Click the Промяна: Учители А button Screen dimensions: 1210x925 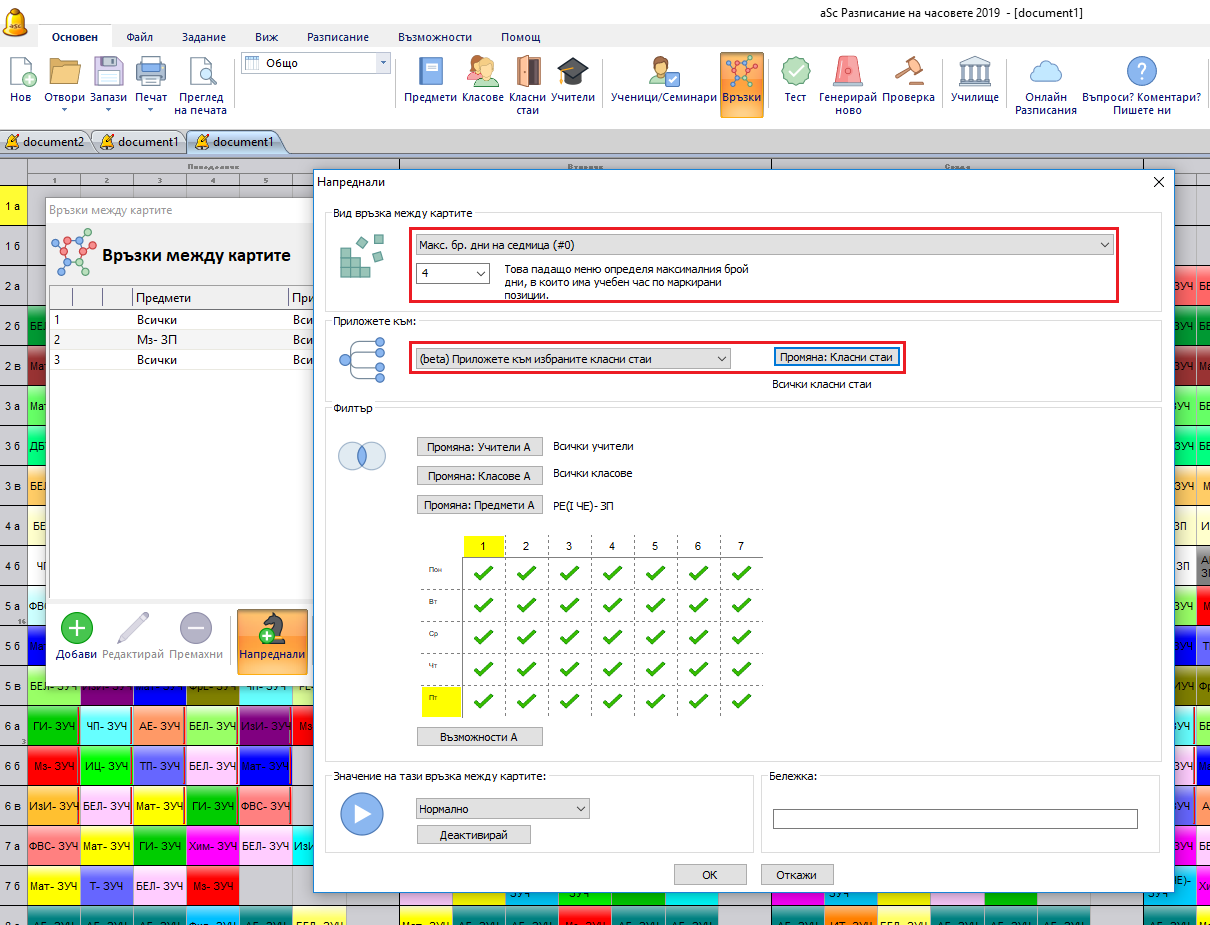[x=479, y=447]
